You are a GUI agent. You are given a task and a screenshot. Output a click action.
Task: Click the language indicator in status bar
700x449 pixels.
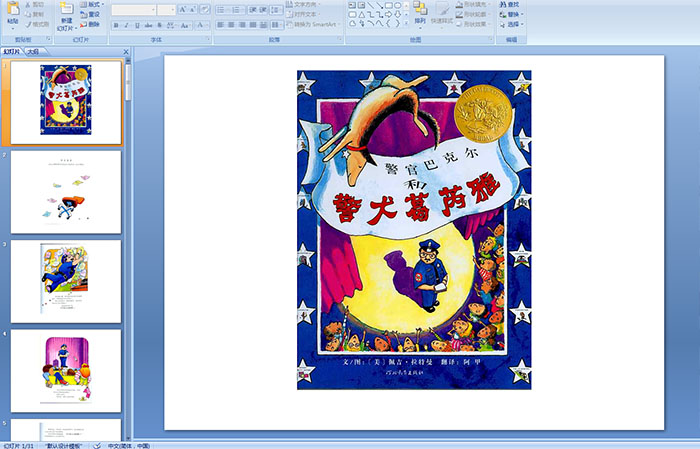129,445
